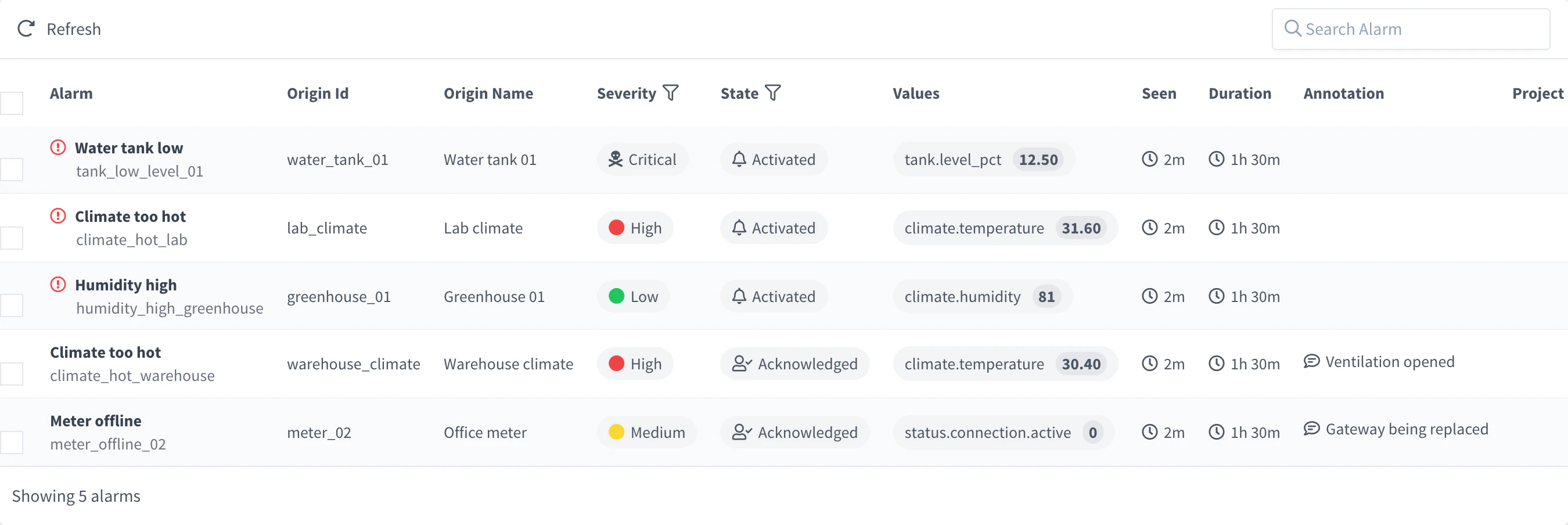Image resolution: width=1568 pixels, height=525 pixels.
Task: Click the yellow Medium severity dot
Action: pyautogui.click(x=617, y=432)
